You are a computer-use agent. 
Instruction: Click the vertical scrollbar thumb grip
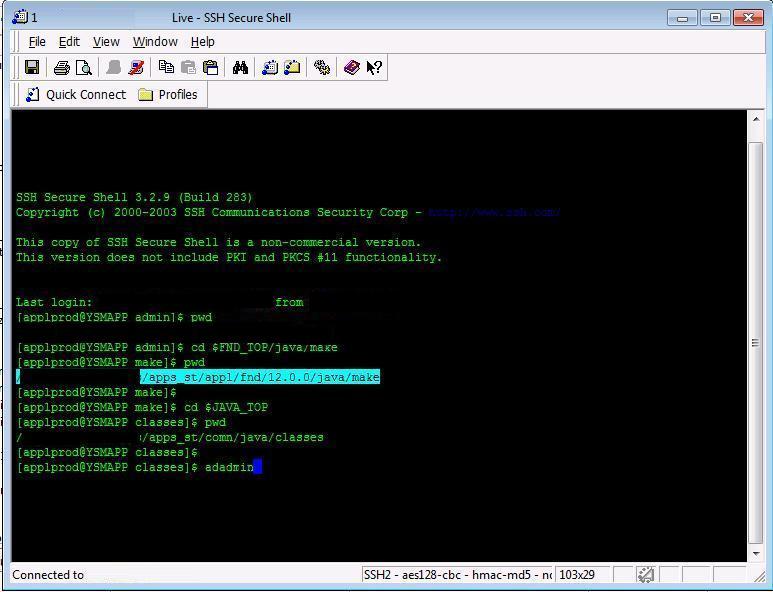point(755,343)
